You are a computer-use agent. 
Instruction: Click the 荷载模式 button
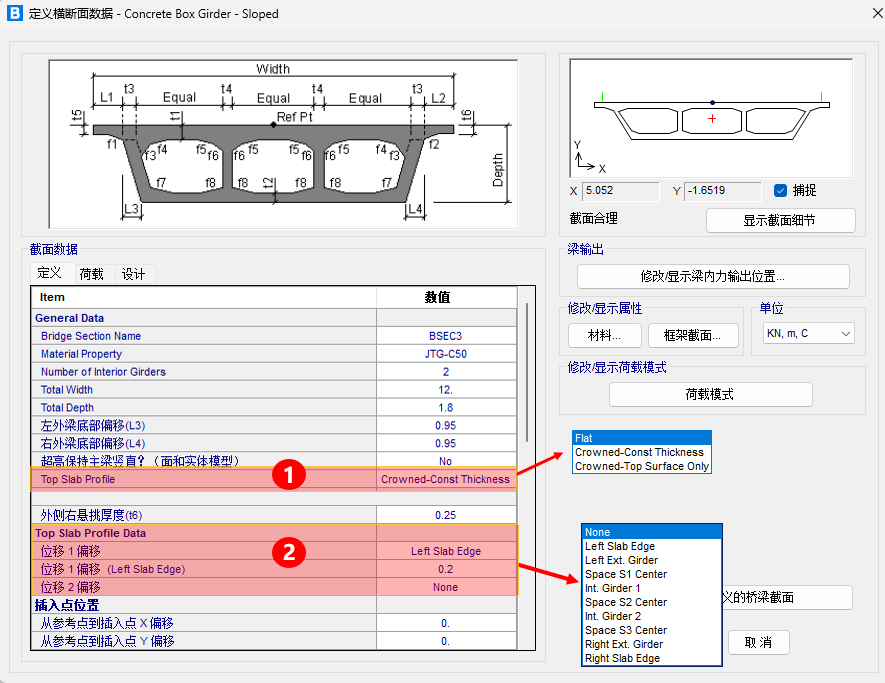tap(709, 394)
